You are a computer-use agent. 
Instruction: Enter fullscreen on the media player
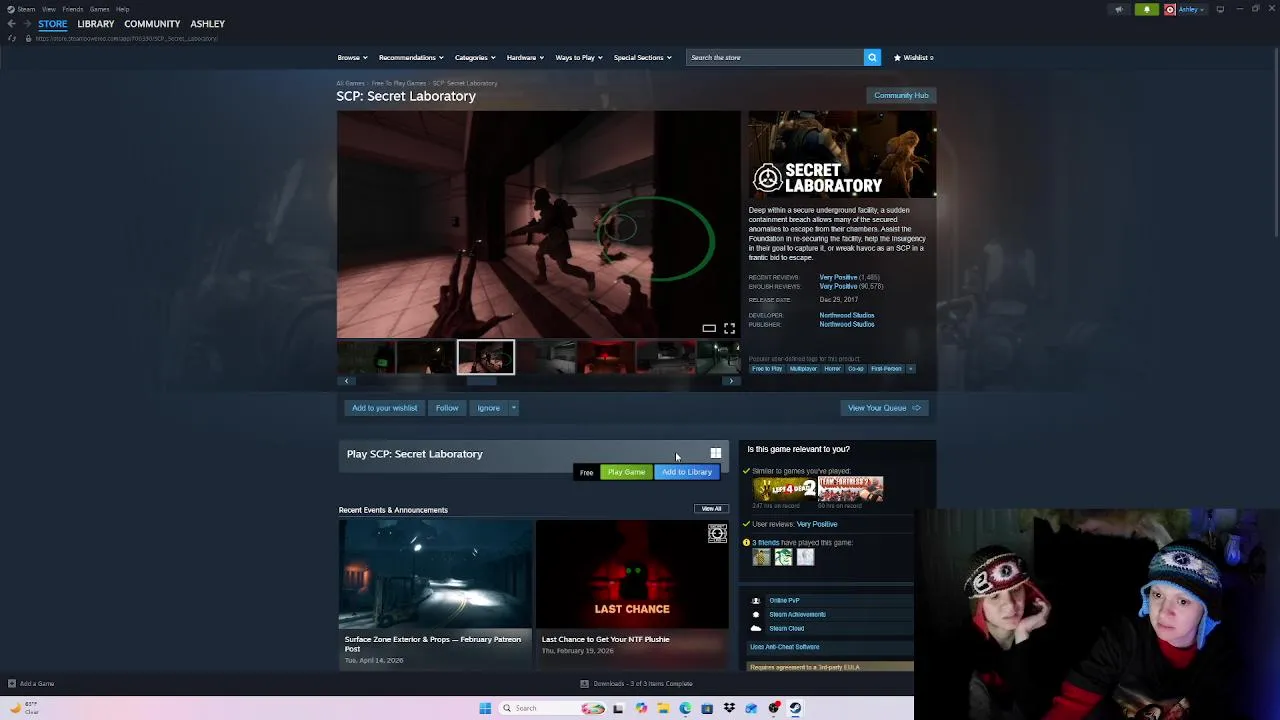tap(729, 328)
